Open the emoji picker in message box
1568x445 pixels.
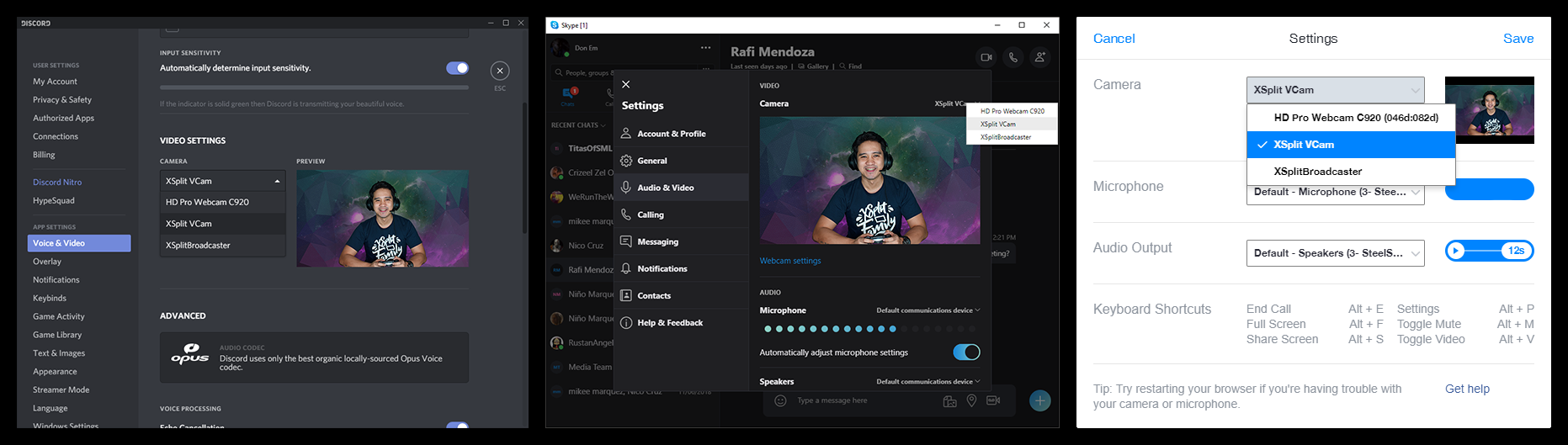pyautogui.click(x=780, y=400)
